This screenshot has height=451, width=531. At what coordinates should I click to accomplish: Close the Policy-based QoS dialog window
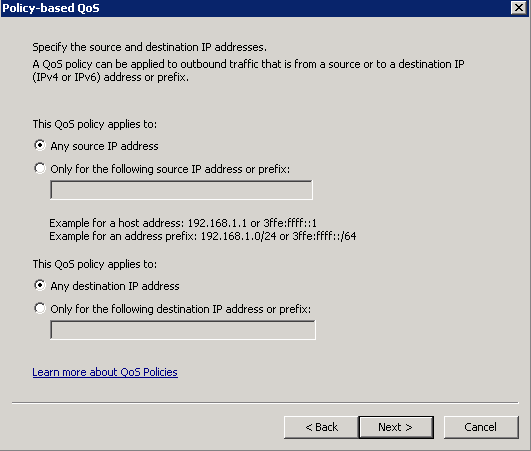coord(518,7)
